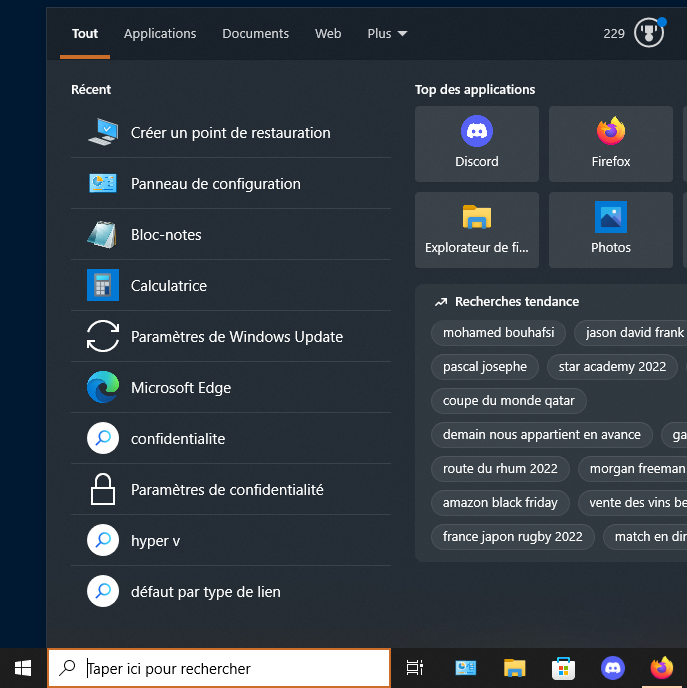Viewport: 687px width, 688px height.
Task: Search trending jason david frank
Action: [631, 333]
